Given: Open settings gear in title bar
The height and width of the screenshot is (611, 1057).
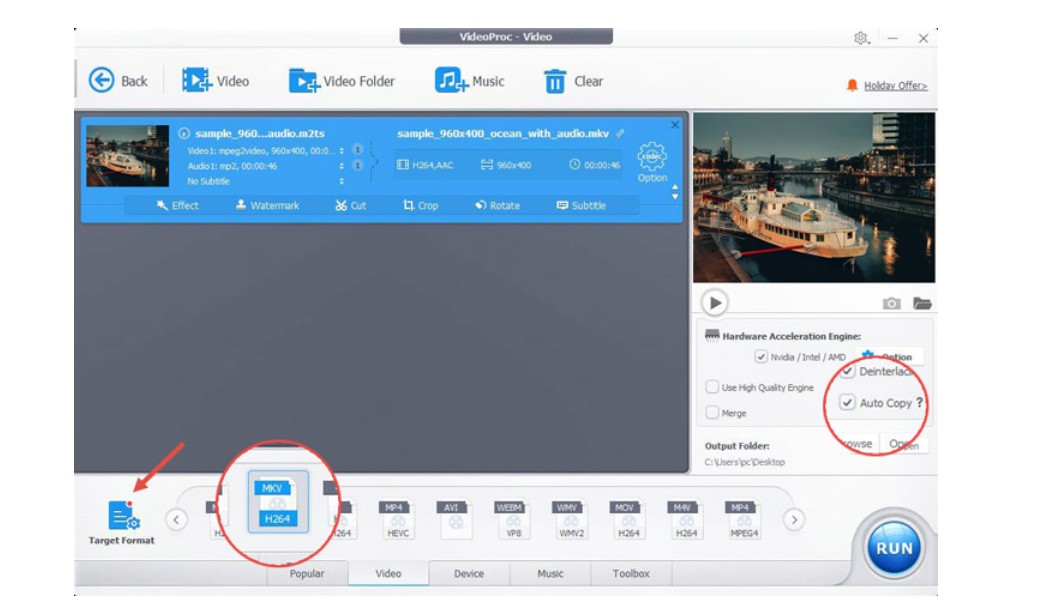Looking at the screenshot, I should coord(861,38).
